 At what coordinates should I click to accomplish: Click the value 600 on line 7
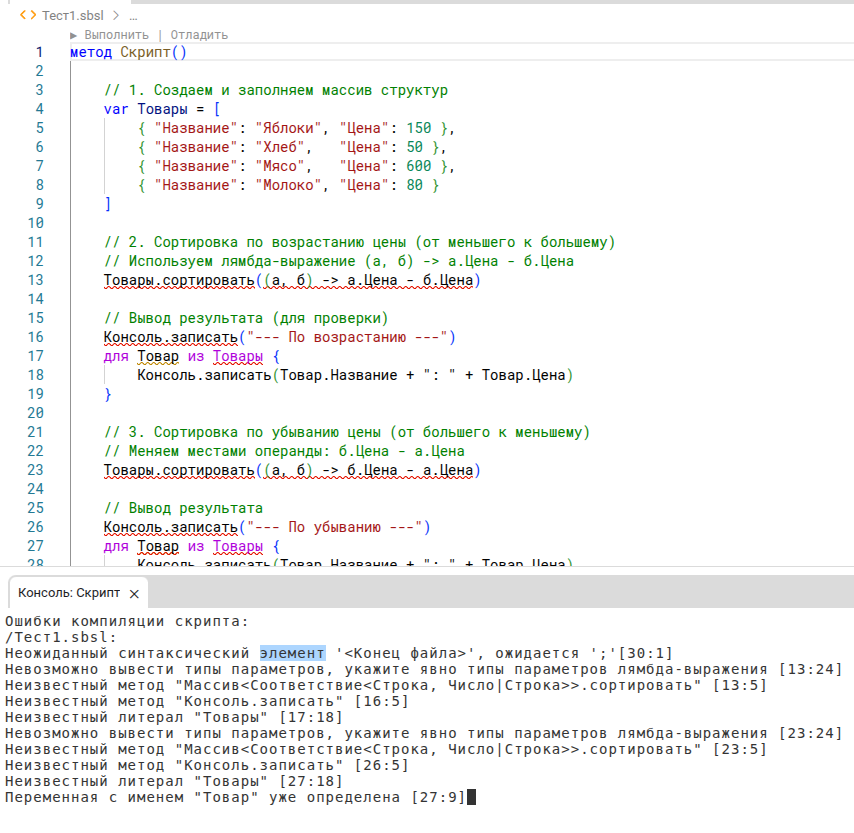[x=419, y=166]
